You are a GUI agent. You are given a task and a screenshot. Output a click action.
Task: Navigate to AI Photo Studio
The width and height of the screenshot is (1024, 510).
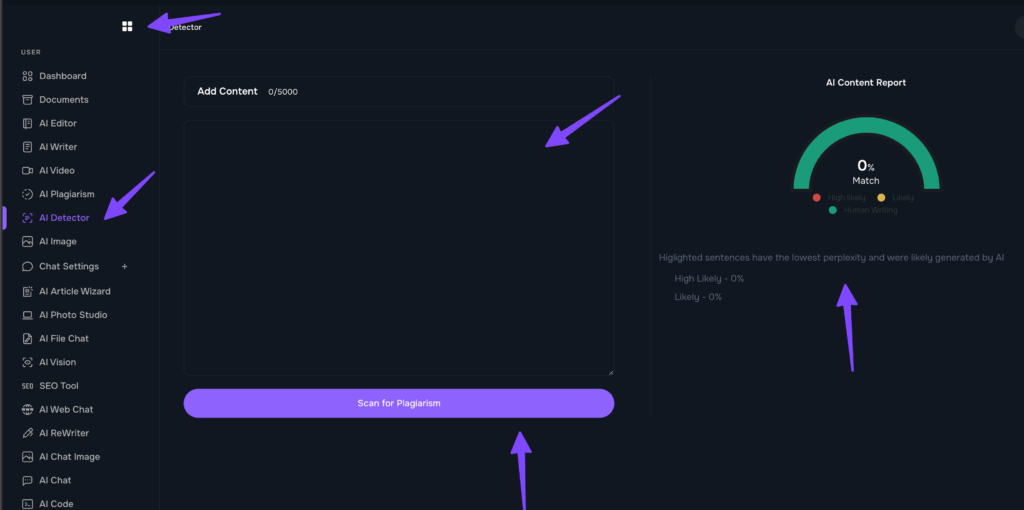click(73, 315)
